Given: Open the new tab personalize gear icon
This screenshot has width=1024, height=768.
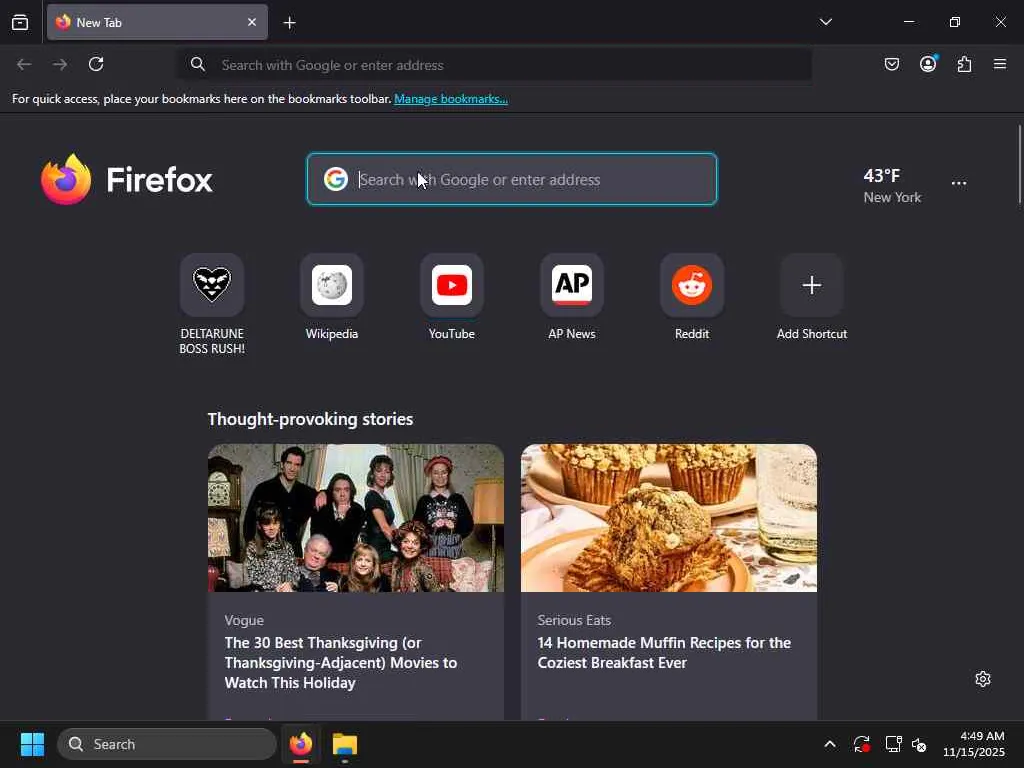Looking at the screenshot, I should [x=983, y=679].
